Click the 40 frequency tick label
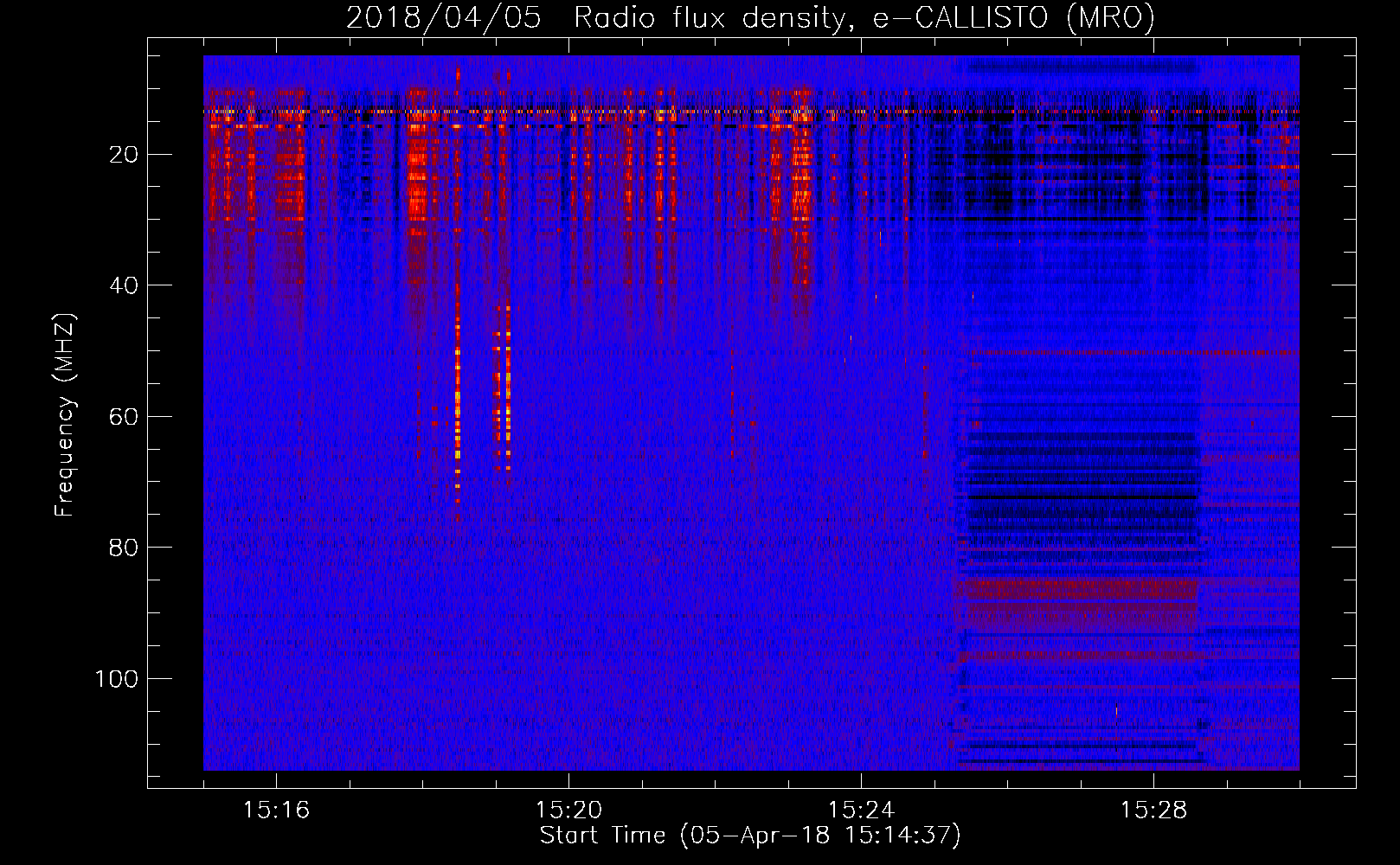This screenshot has width=1400, height=865. click(125, 285)
